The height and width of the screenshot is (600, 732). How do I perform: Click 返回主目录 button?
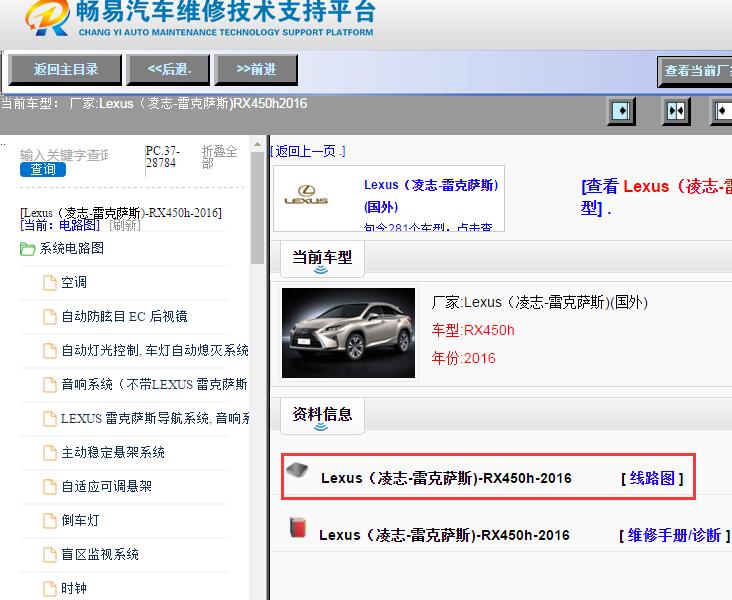[x=65, y=70]
